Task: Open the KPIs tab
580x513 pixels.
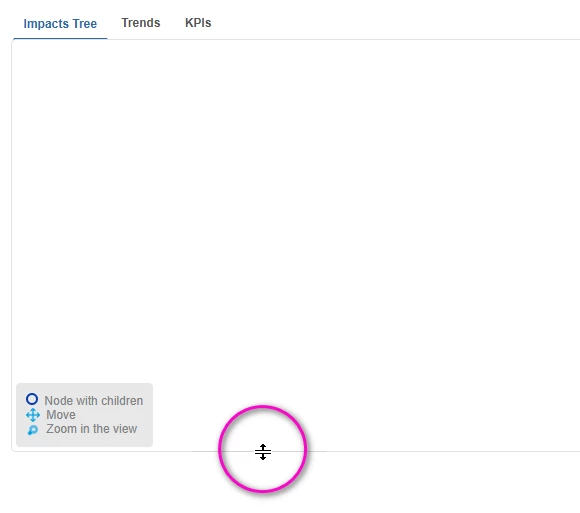Action: (x=198, y=23)
